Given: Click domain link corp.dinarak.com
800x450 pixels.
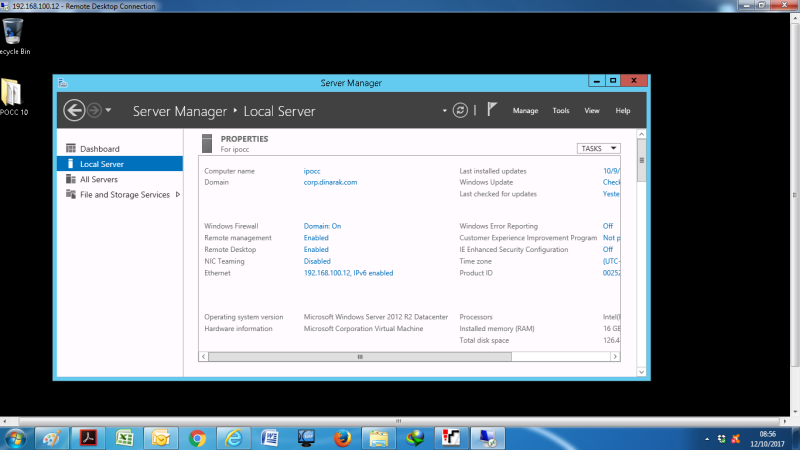Looking at the screenshot, I should pyautogui.click(x=330, y=182).
